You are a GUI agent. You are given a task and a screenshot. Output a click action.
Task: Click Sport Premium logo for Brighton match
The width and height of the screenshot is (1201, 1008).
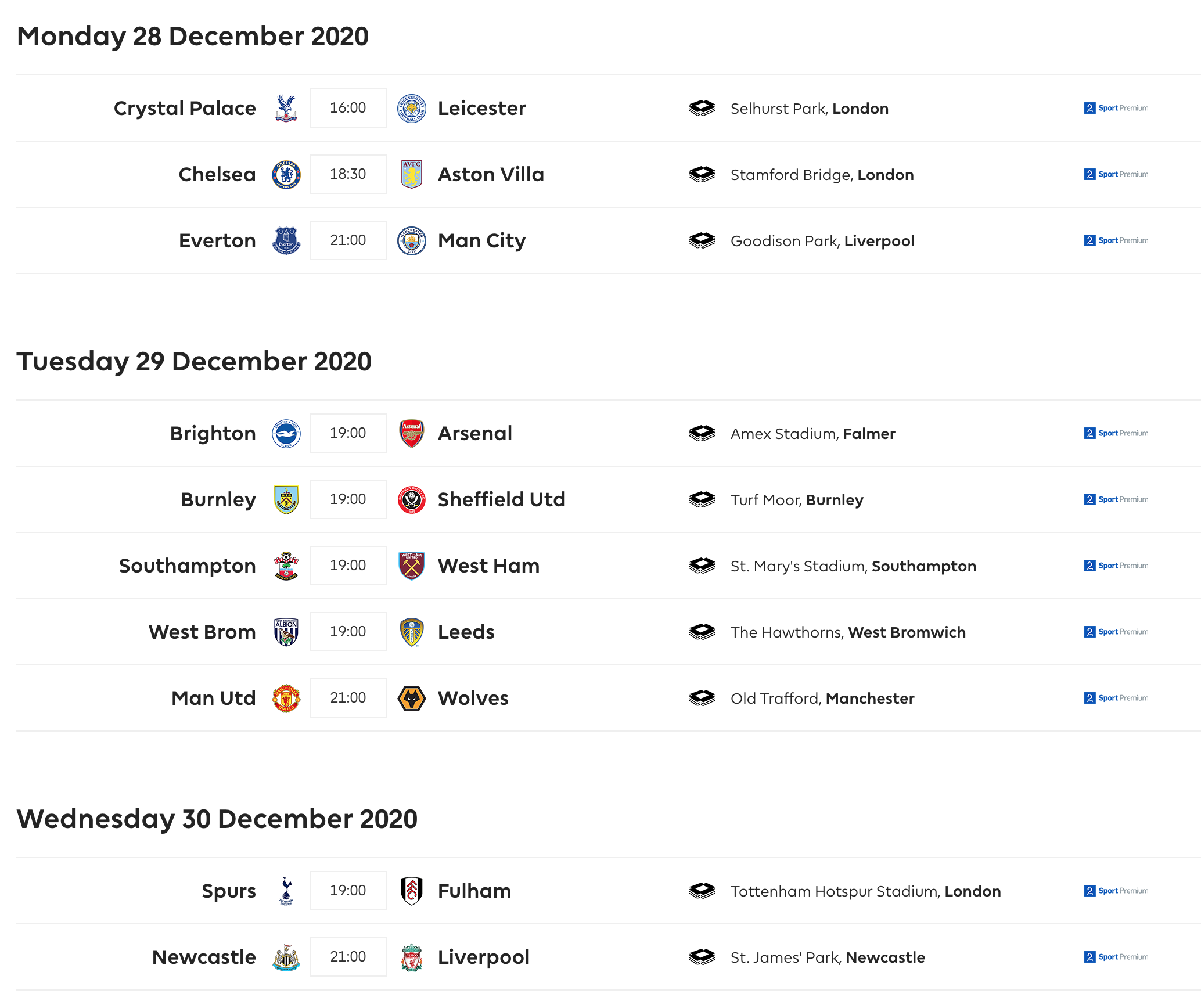[x=1116, y=433]
